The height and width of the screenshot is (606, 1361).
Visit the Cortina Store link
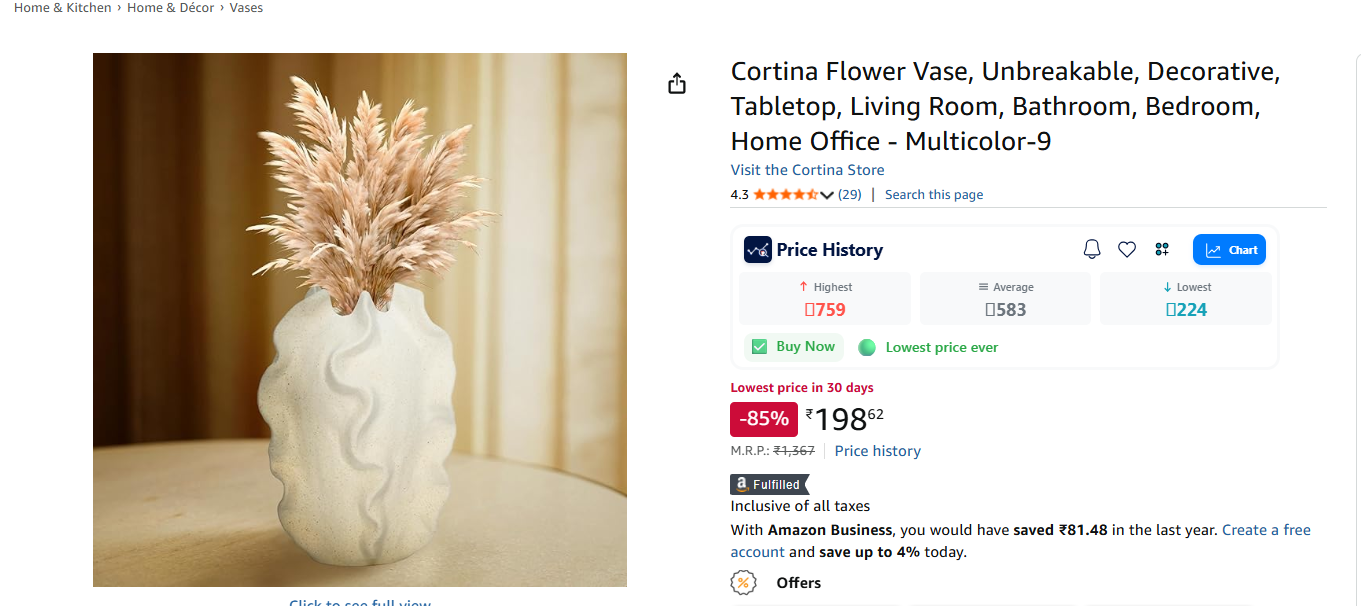coord(807,170)
